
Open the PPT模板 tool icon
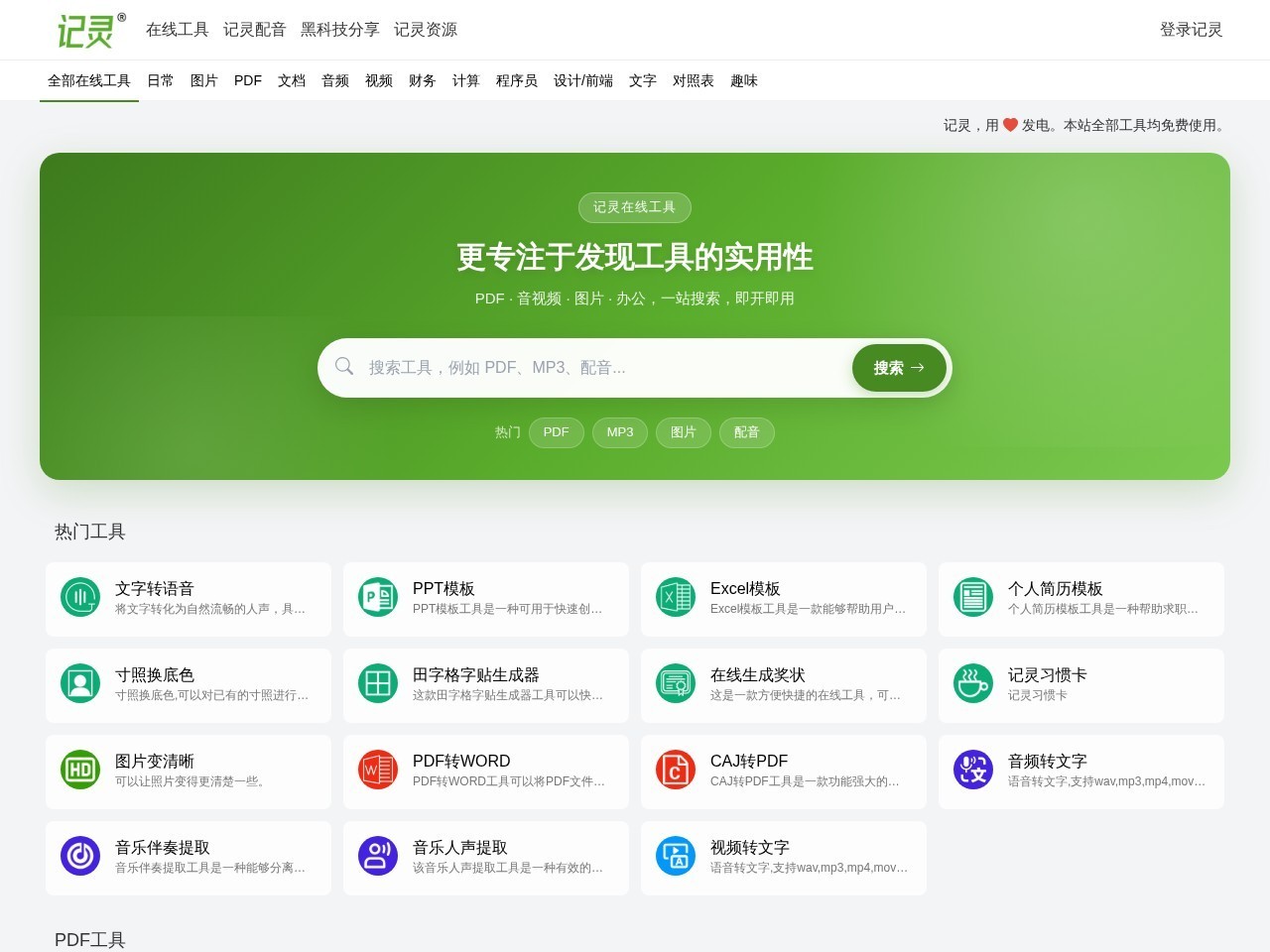pos(378,597)
